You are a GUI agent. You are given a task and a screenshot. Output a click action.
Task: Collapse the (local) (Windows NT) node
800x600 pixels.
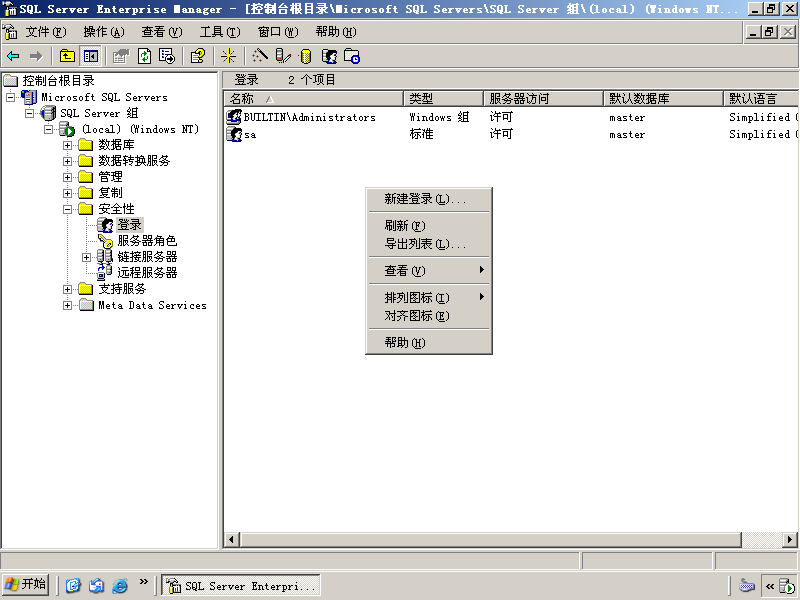48,129
